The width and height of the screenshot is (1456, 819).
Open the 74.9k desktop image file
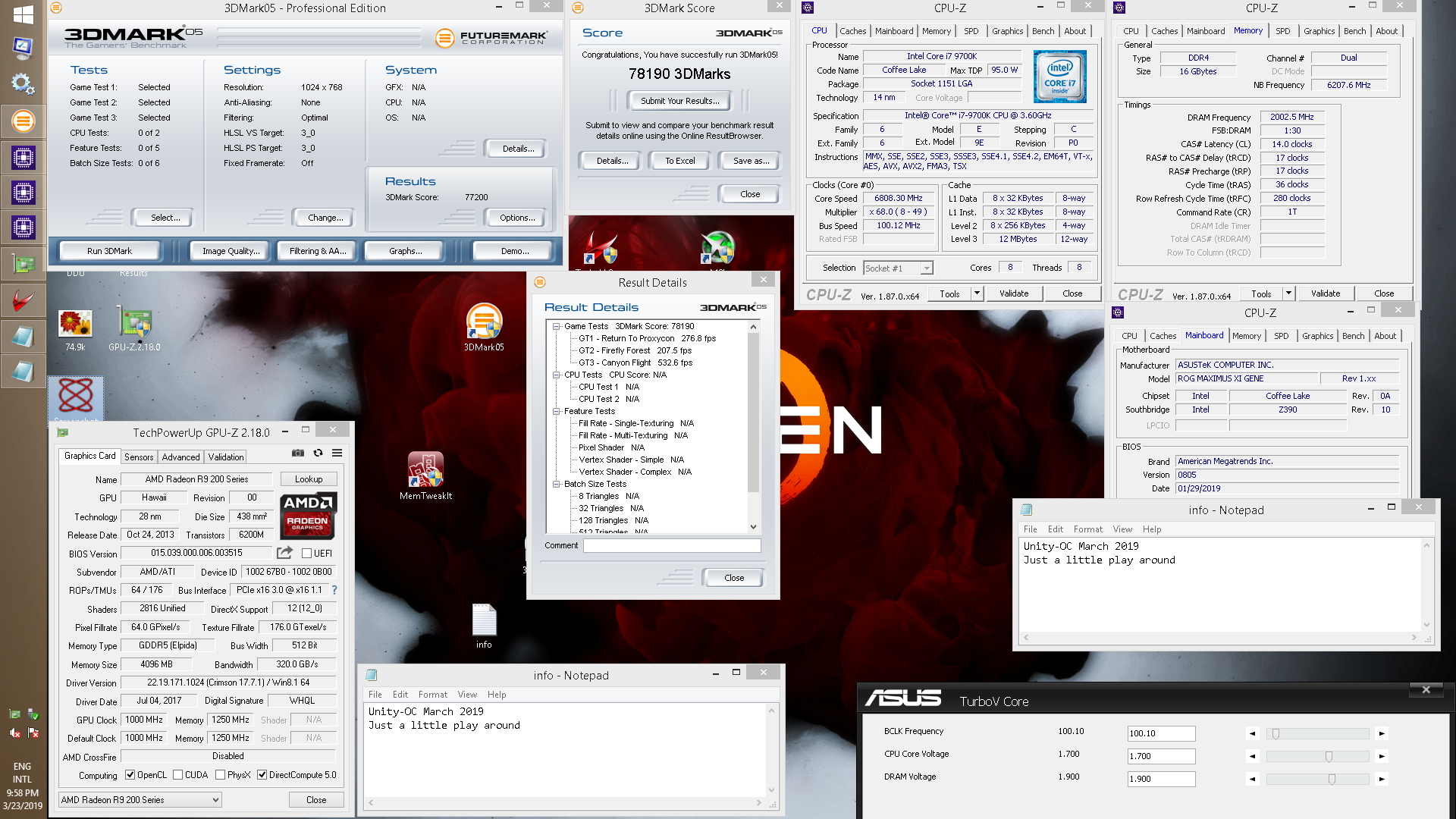[75, 329]
